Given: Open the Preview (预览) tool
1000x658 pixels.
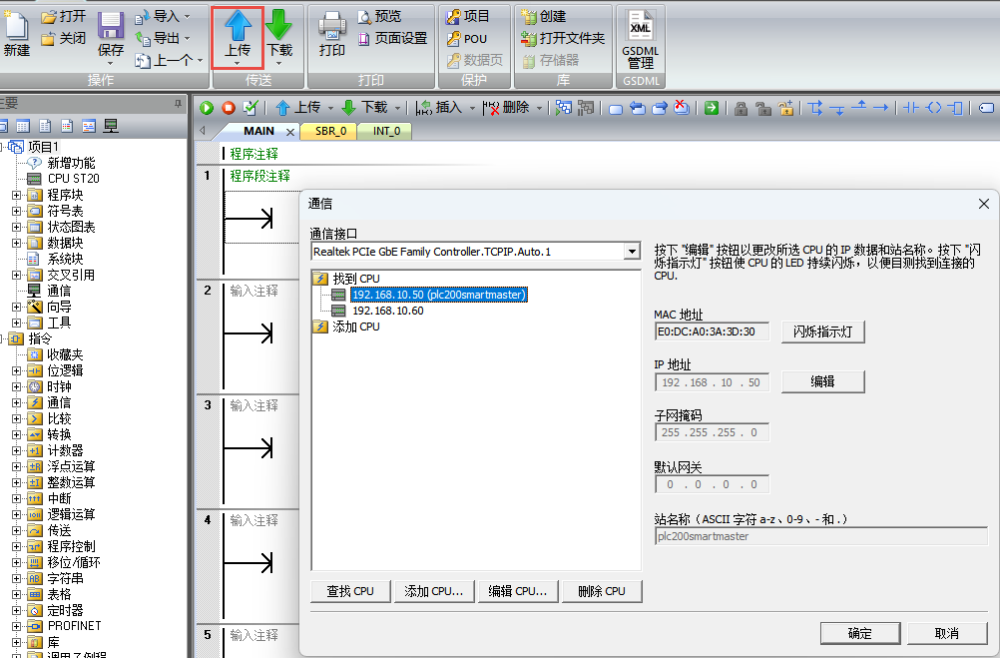Looking at the screenshot, I should pyautogui.click(x=378, y=16).
